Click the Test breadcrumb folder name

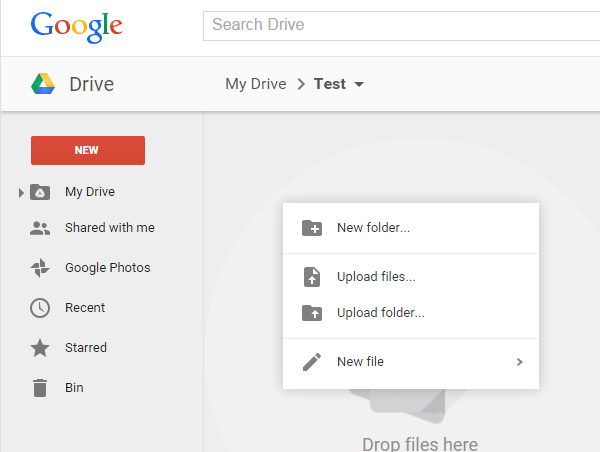[x=329, y=84]
